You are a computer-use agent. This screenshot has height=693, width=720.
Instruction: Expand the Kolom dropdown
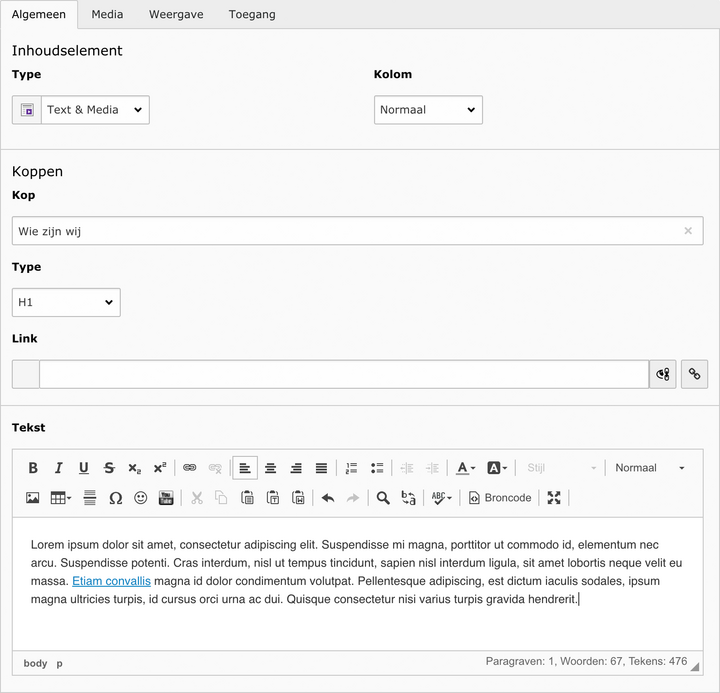pyautogui.click(x=428, y=110)
